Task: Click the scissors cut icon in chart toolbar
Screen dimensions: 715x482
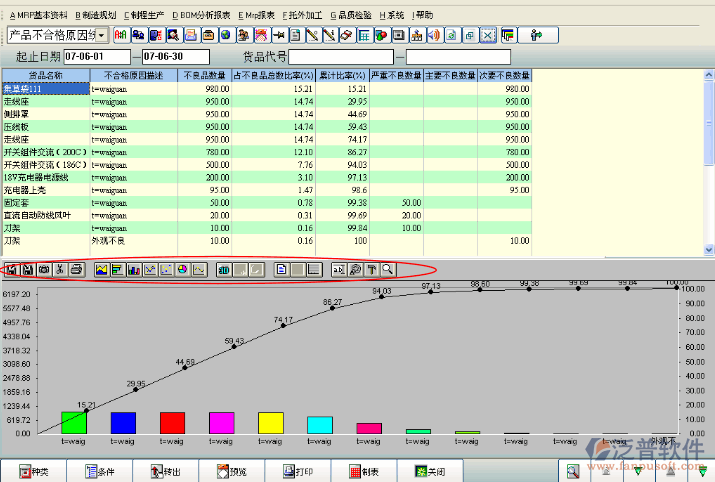Action: 60,269
